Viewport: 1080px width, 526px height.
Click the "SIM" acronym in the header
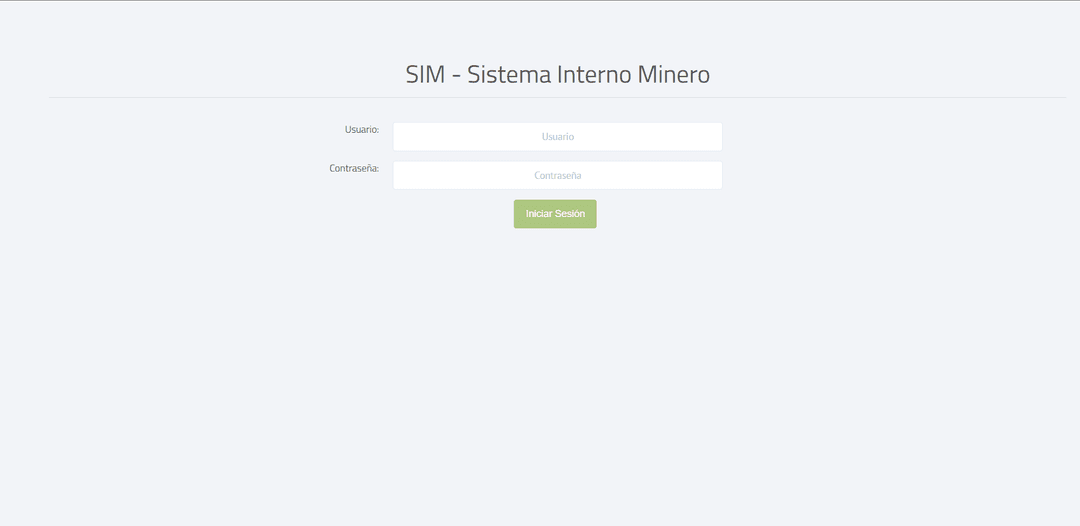pos(424,74)
